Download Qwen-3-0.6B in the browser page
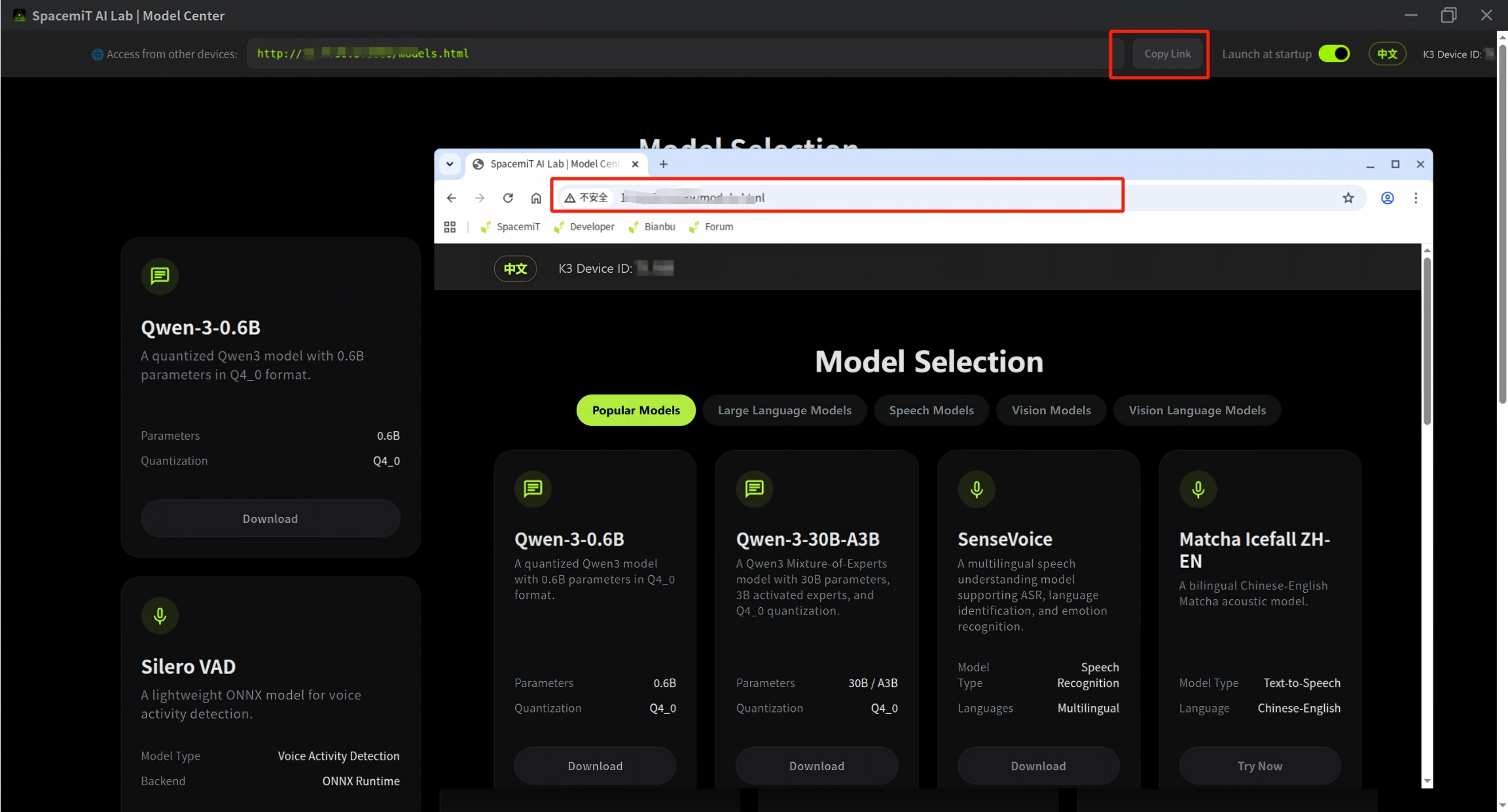Screen dimensions: 1508x812 pyautogui.click(x=595, y=766)
